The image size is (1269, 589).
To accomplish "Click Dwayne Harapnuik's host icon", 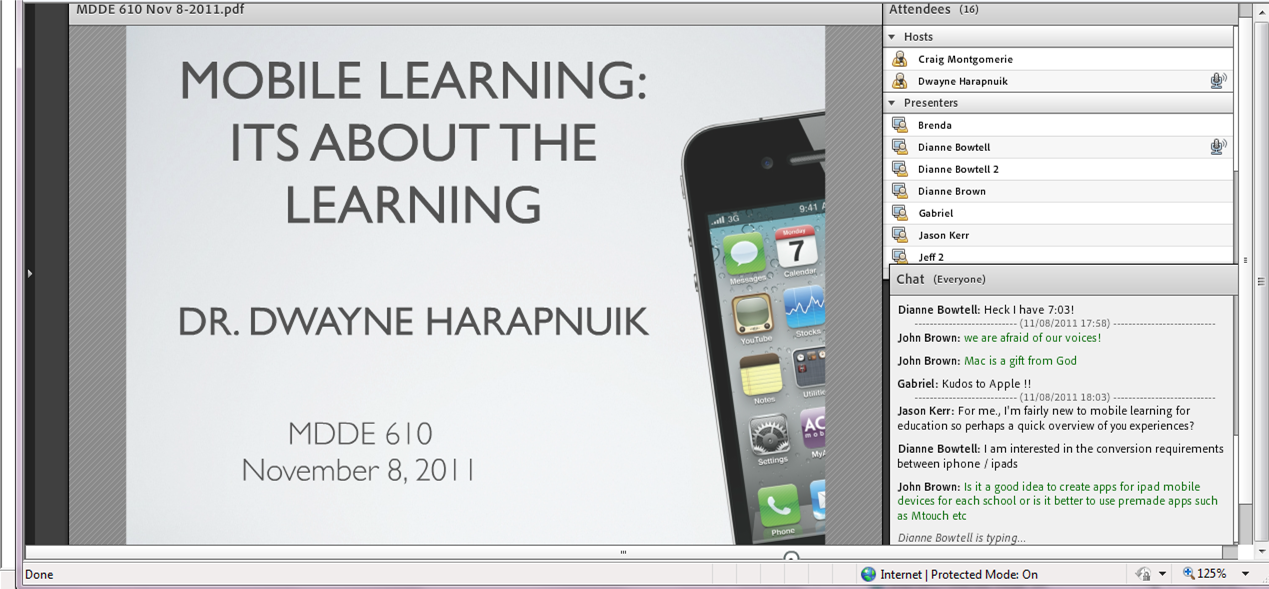I will click(899, 81).
